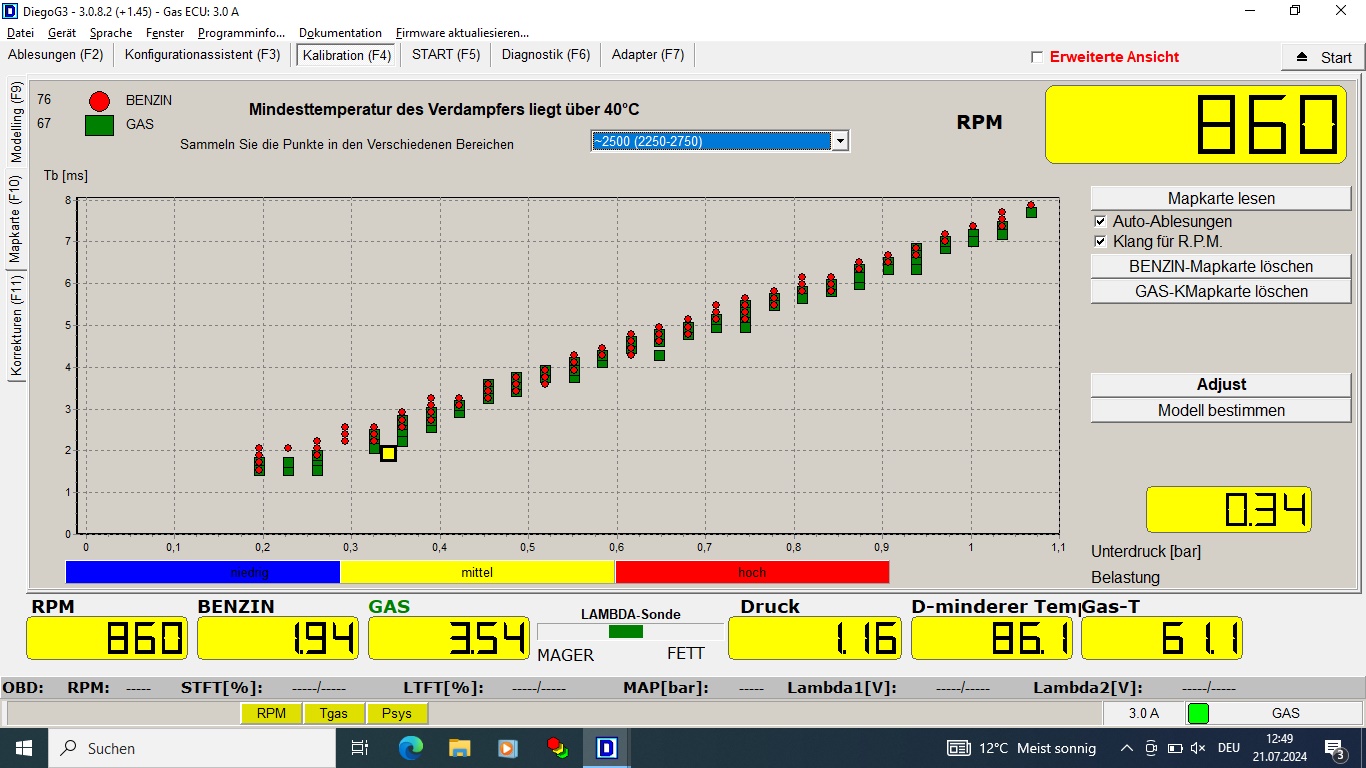Click the Unterdruck 0.34 display

(1228, 510)
